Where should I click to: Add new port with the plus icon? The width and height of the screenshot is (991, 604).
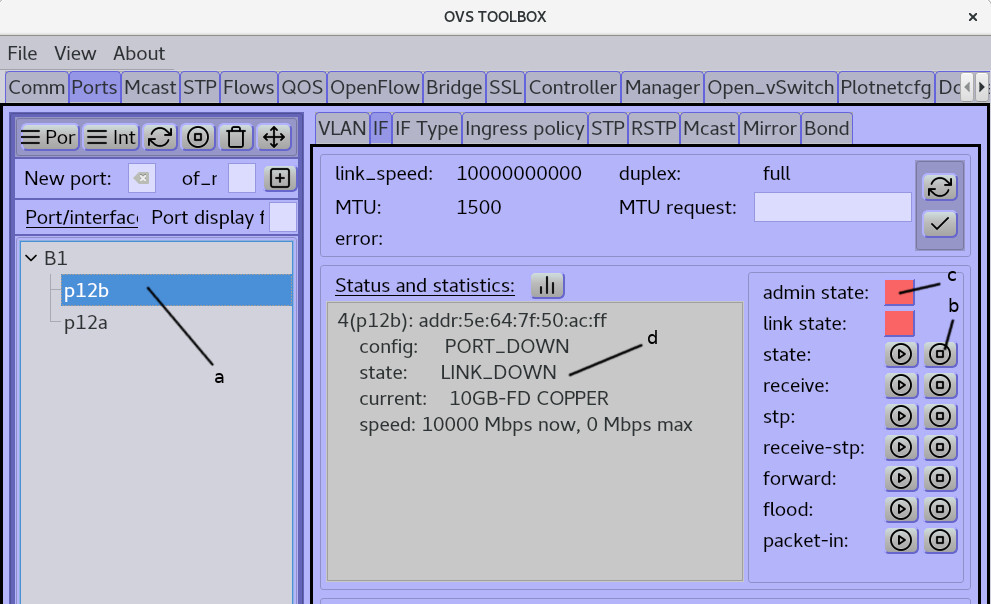(x=280, y=178)
